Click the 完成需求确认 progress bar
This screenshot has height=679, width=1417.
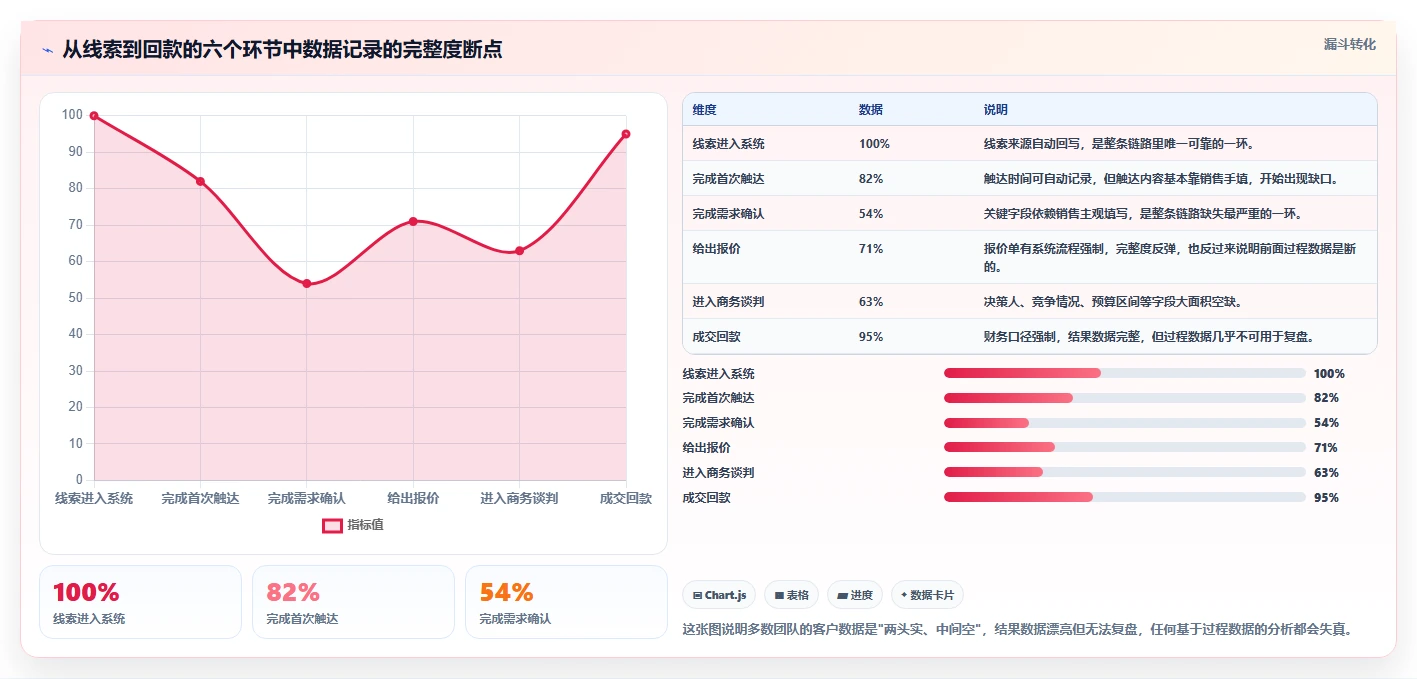(1125, 423)
